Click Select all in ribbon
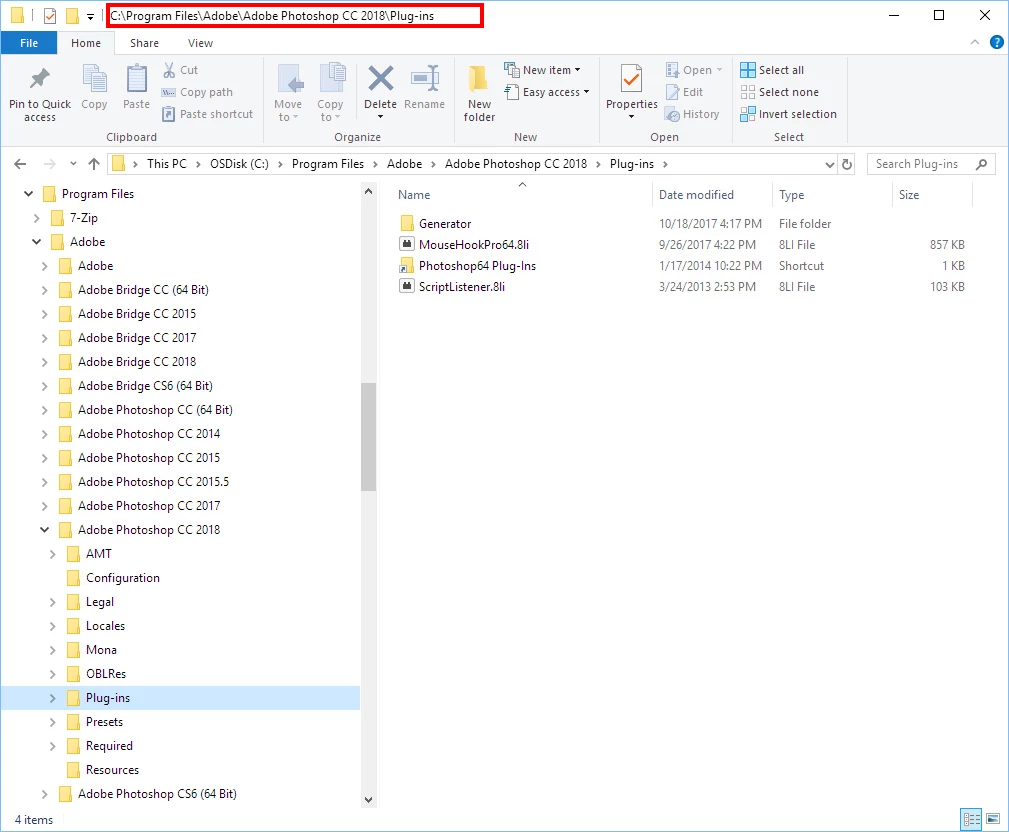 click(772, 70)
